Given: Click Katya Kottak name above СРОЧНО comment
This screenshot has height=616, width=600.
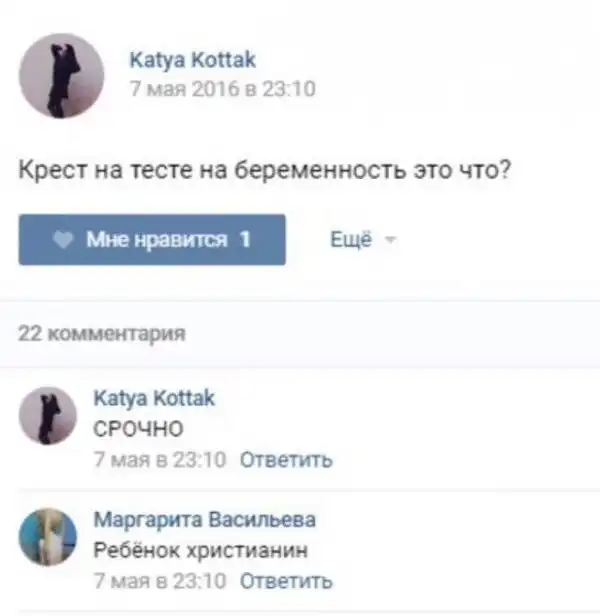Looking at the screenshot, I should pos(153,399).
